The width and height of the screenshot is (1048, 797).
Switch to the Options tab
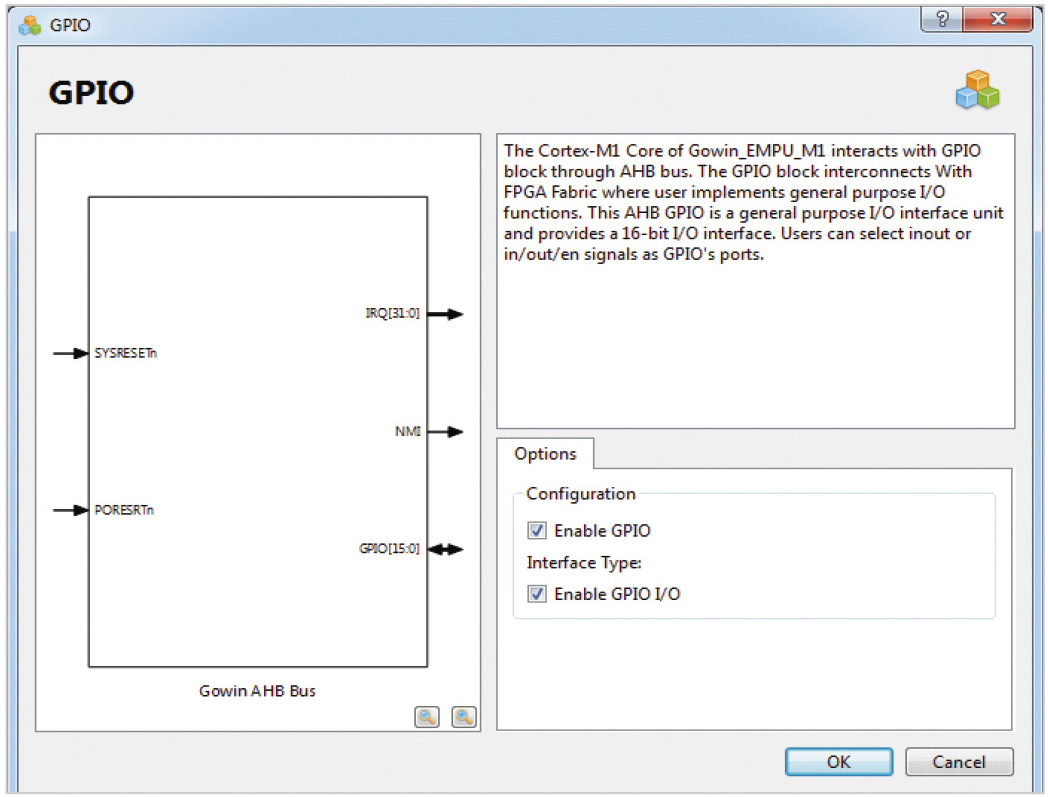(x=545, y=454)
